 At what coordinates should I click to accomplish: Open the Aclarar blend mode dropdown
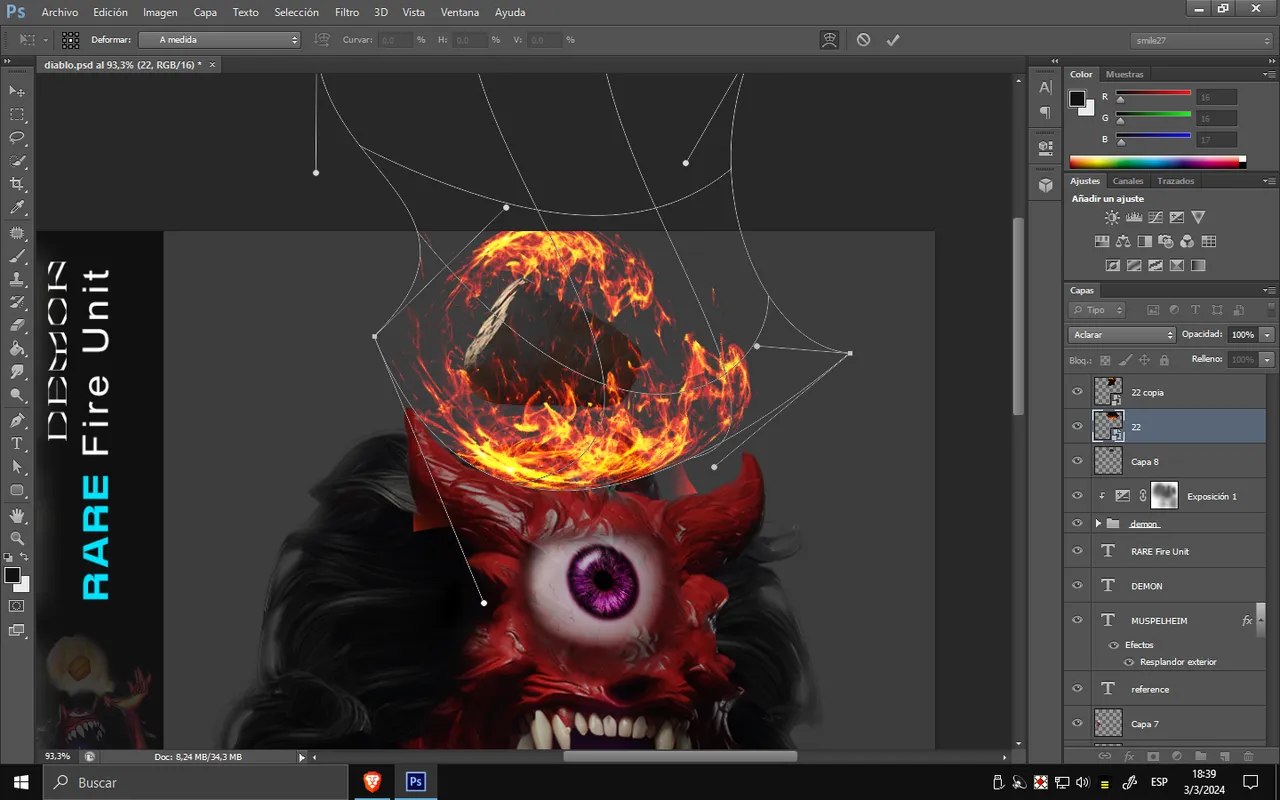click(1122, 335)
